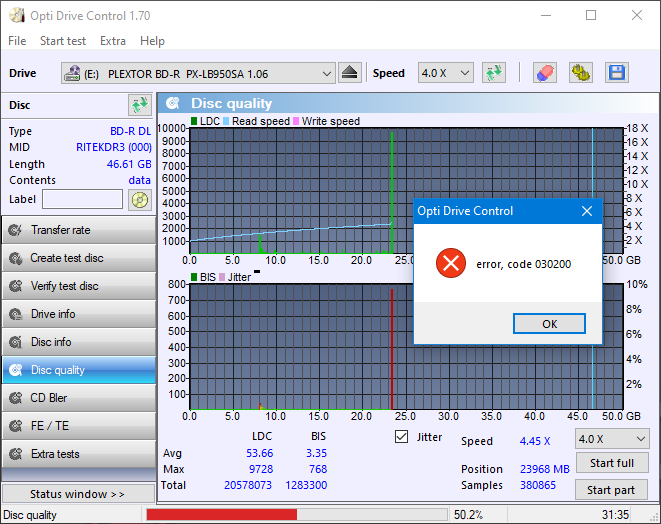Viewport: 661px width, 524px height.
Task: Refresh disc info with the green arrows icon
Action: pyautogui.click(x=140, y=105)
